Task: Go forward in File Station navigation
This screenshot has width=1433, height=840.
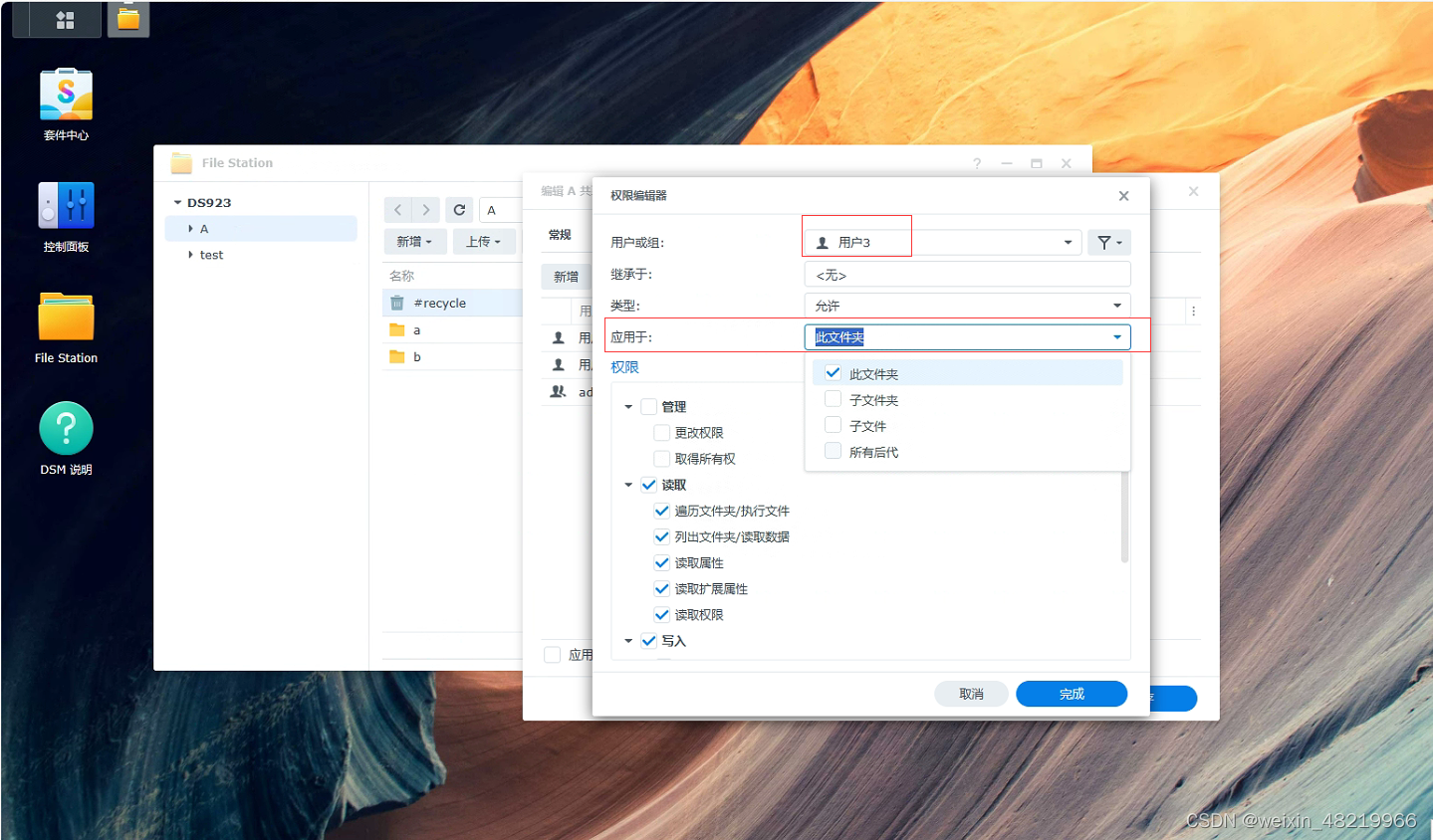Action: (426, 209)
